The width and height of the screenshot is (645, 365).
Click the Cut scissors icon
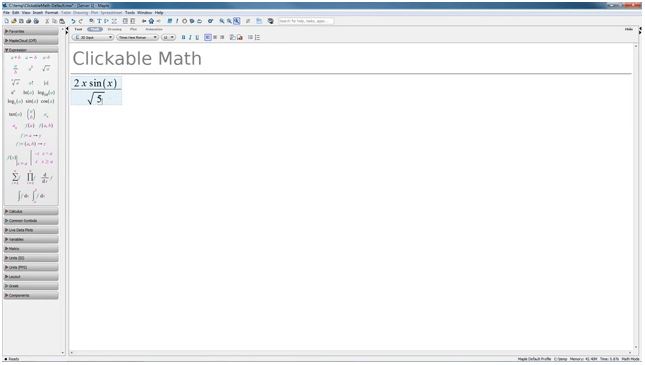click(x=47, y=21)
